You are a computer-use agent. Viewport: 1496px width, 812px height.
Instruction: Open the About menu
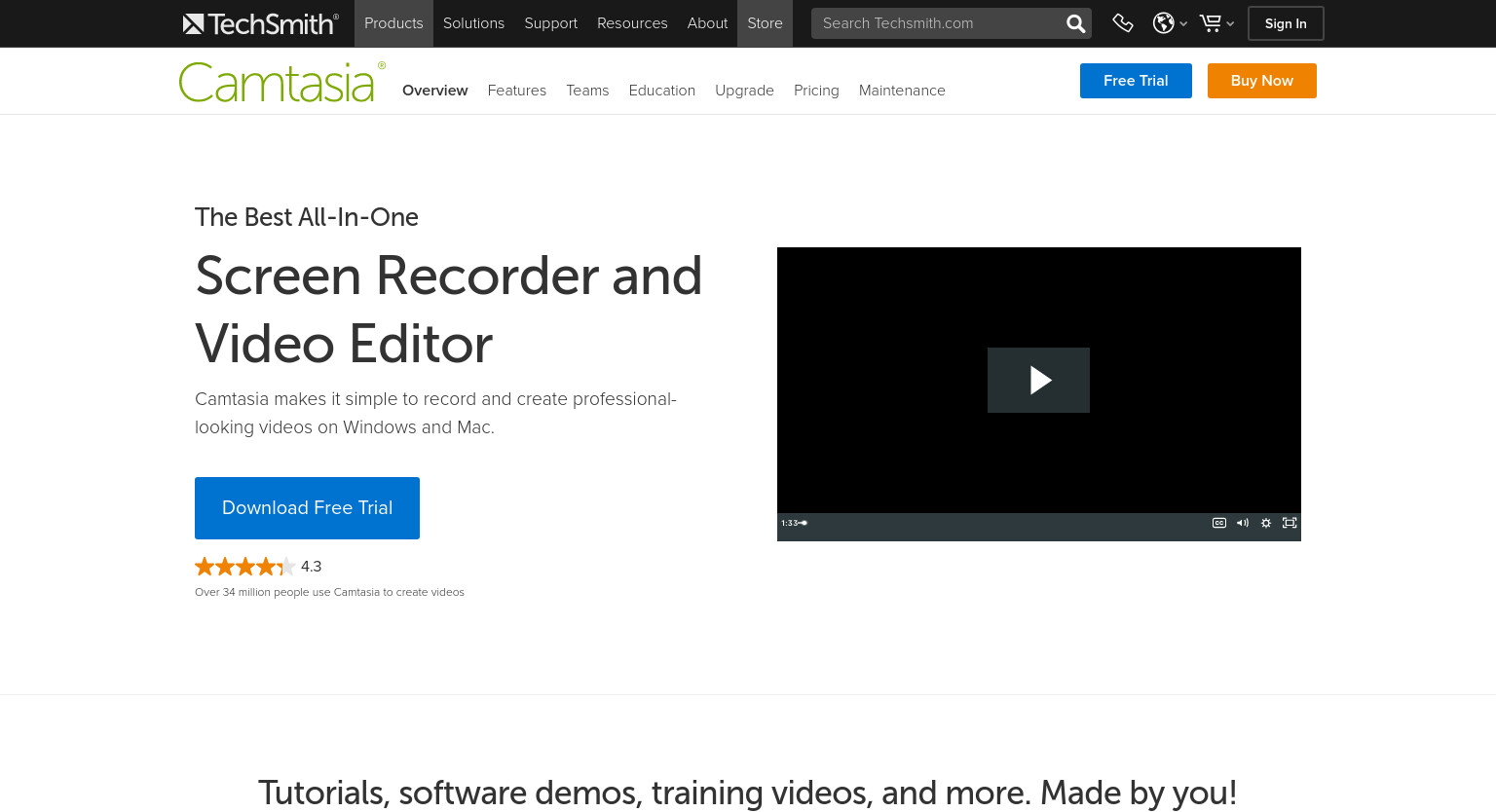tap(707, 23)
